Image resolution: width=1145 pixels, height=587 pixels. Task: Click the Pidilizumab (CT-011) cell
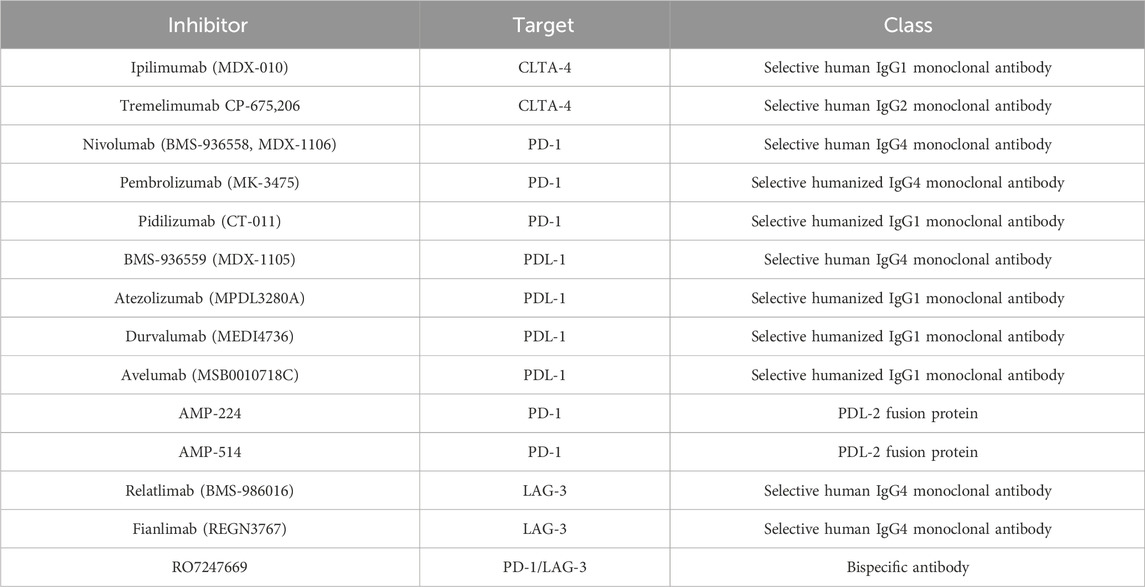[x=209, y=222]
